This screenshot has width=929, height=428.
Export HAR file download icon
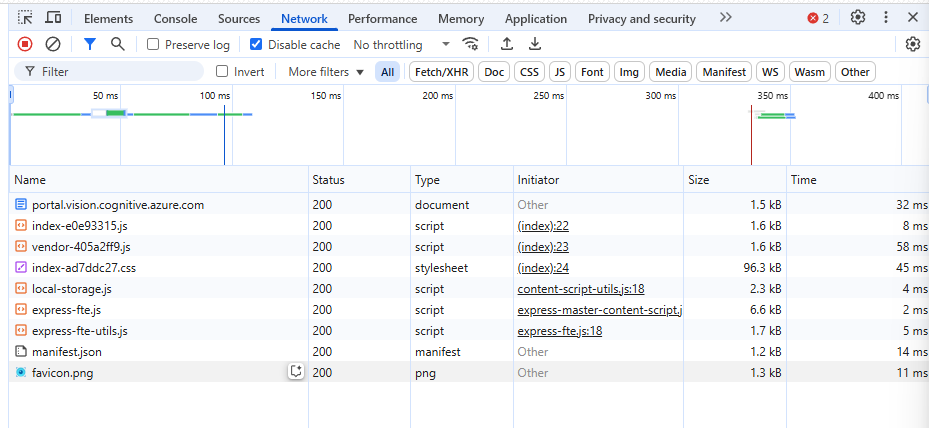[535, 44]
